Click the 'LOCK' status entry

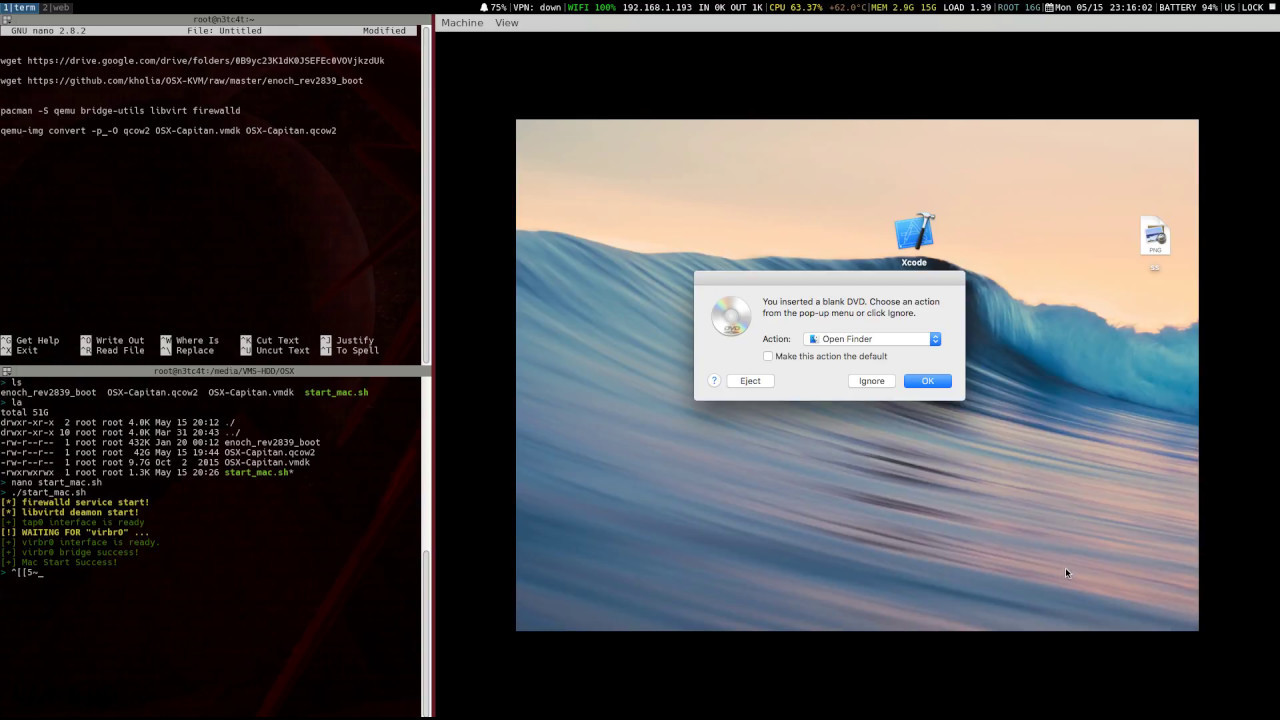pyautogui.click(x=1252, y=7)
